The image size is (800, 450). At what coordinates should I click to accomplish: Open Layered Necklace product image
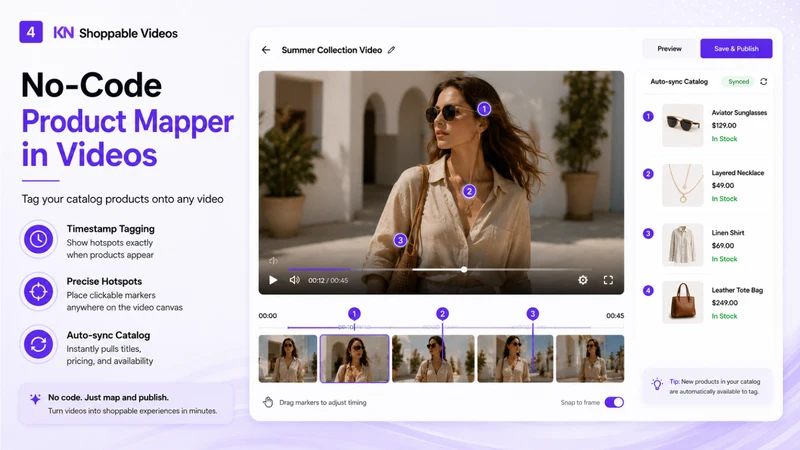(x=683, y=185)
